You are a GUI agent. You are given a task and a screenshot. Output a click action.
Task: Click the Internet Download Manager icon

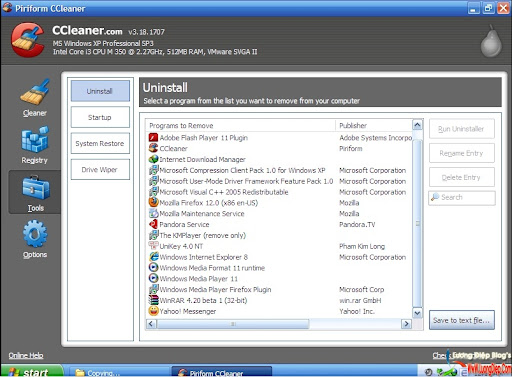click(x=153, y=159)
